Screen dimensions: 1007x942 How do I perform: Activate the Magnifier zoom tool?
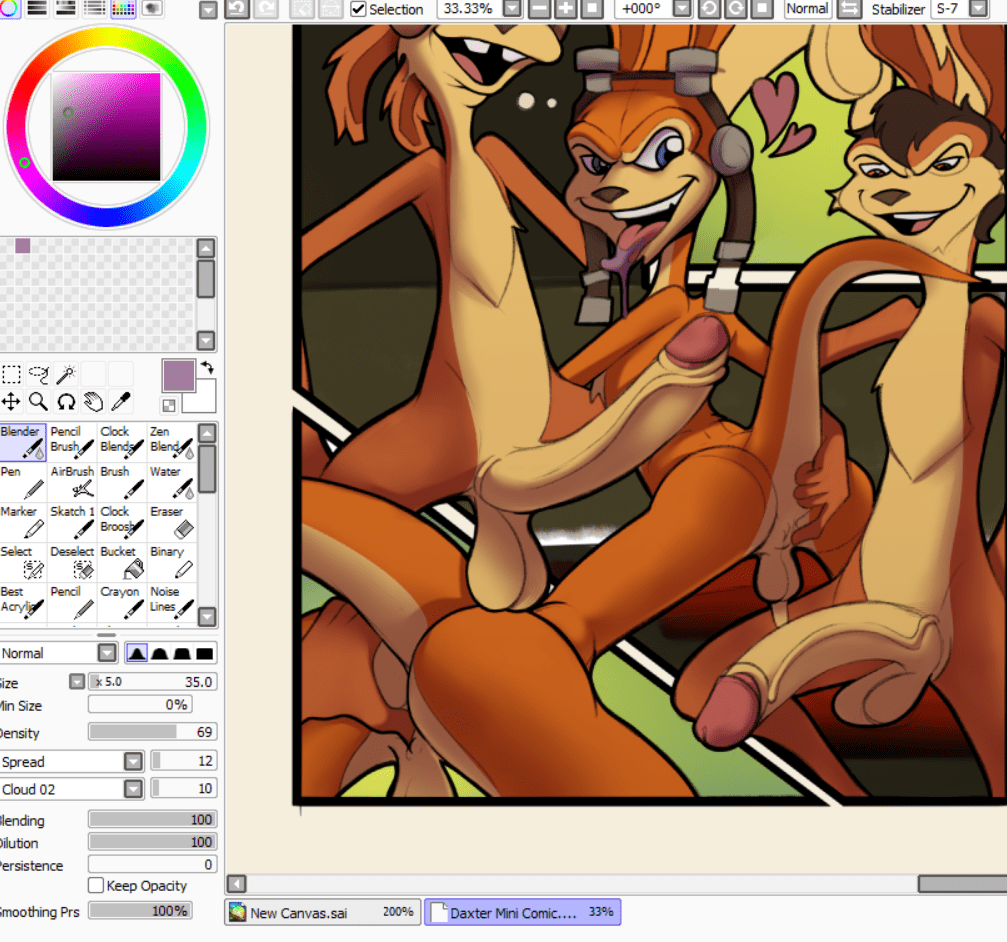pos(38,401)
